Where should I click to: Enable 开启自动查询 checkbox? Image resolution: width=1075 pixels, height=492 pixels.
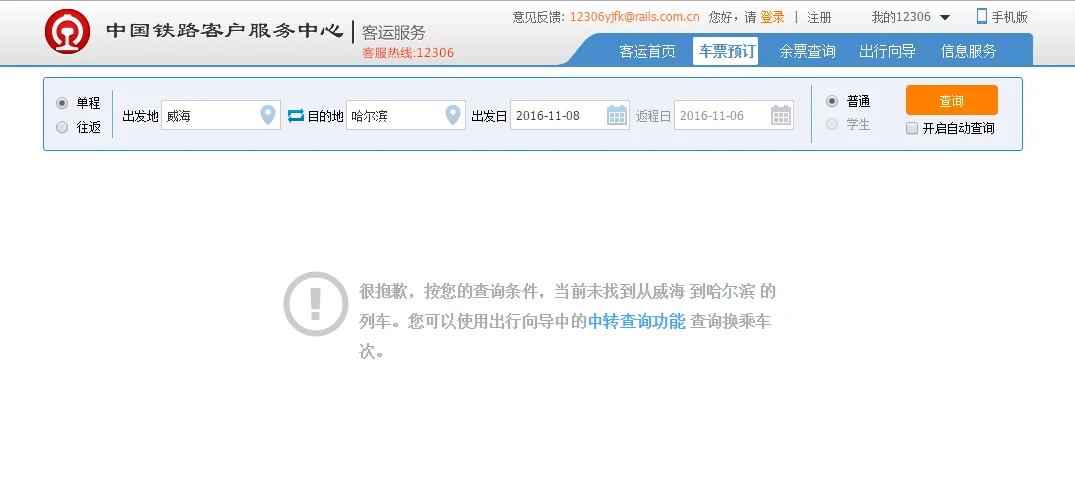912,128
